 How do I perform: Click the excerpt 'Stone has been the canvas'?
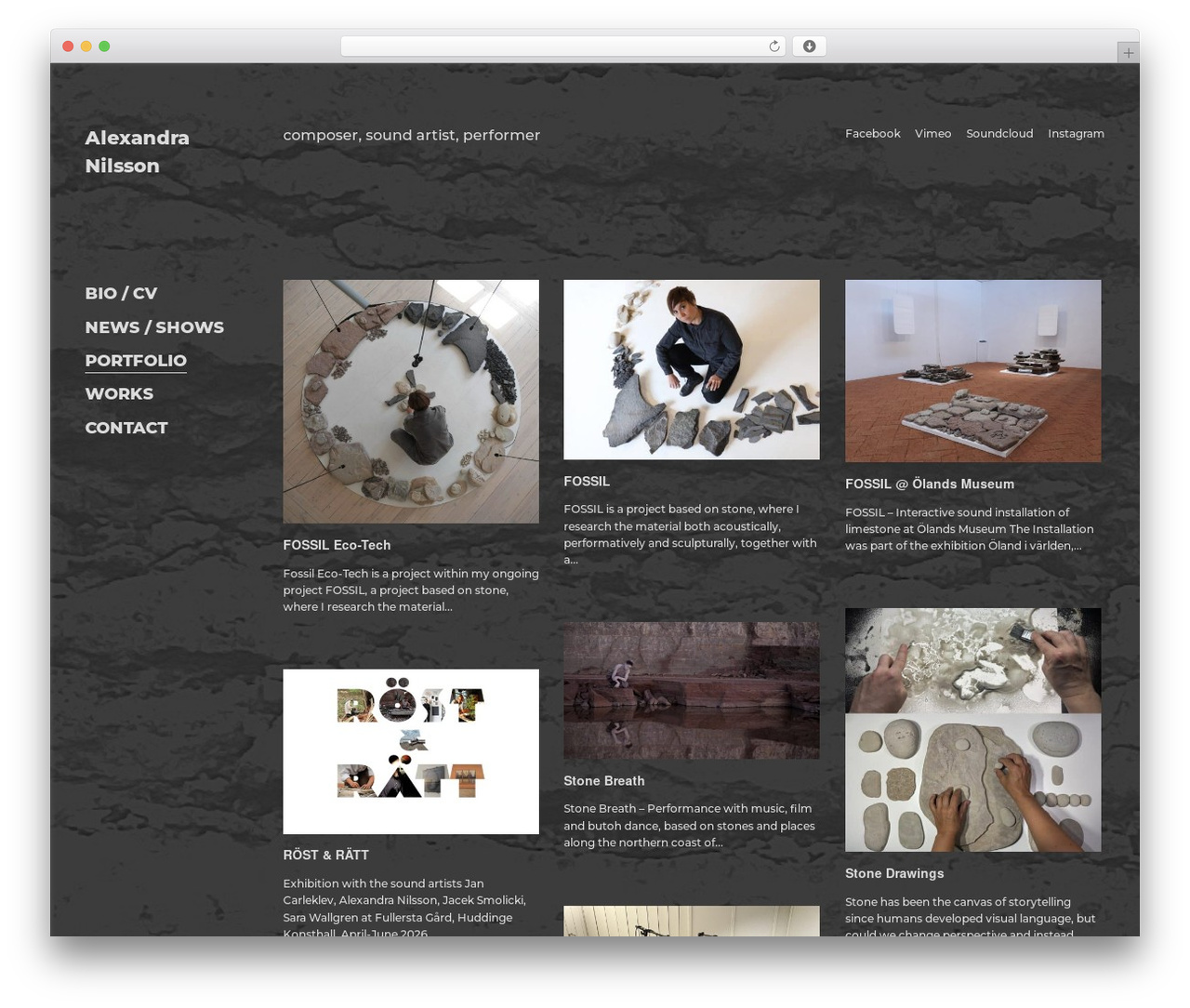(x=970, y=918)
